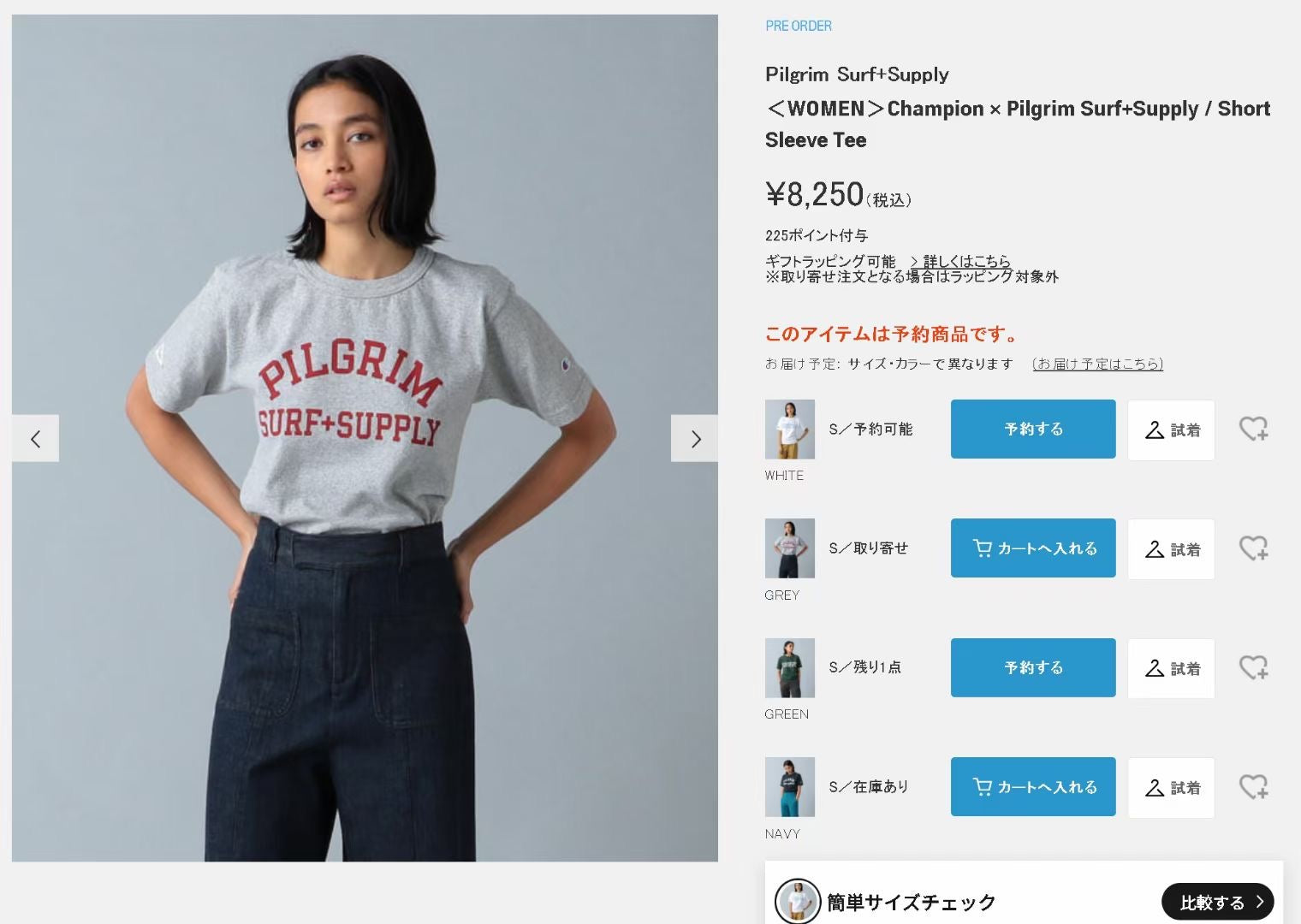Reserve the WHITE tee with 予約する
Viewport: 1301px width, 924px height.
pyautogui.click(x=1033, y=429)
